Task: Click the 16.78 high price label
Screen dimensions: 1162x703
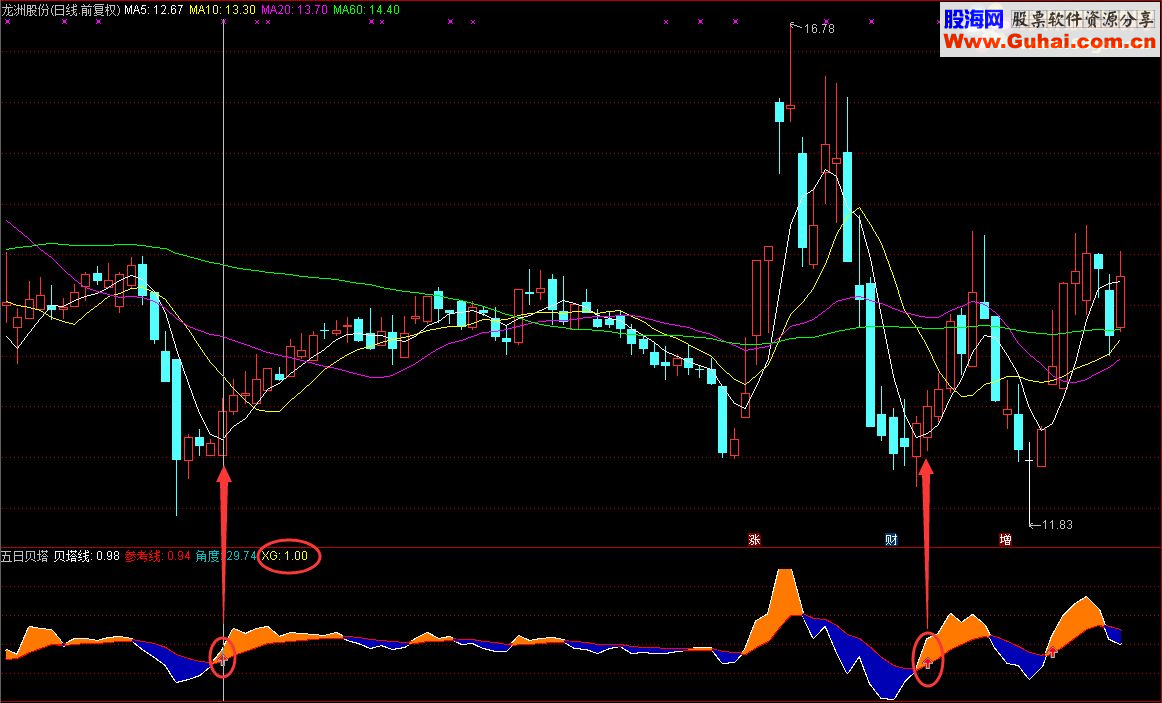Action: [x=819, y=29]
